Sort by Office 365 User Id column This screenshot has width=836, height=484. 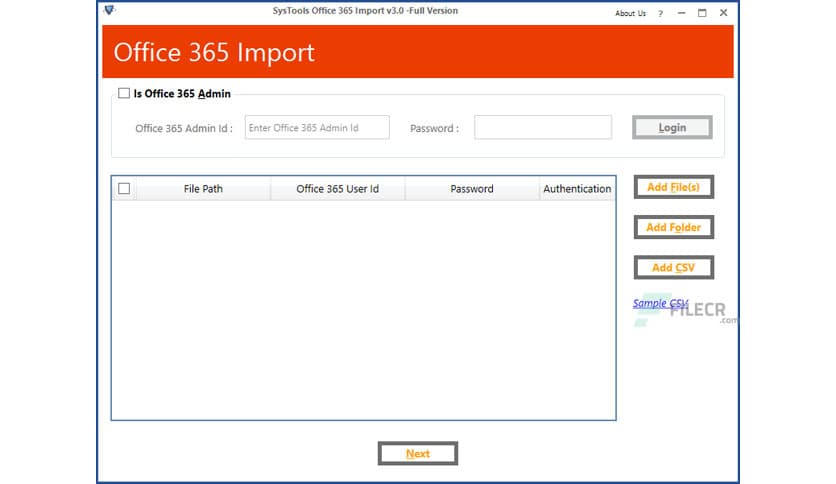coord(337,189)
